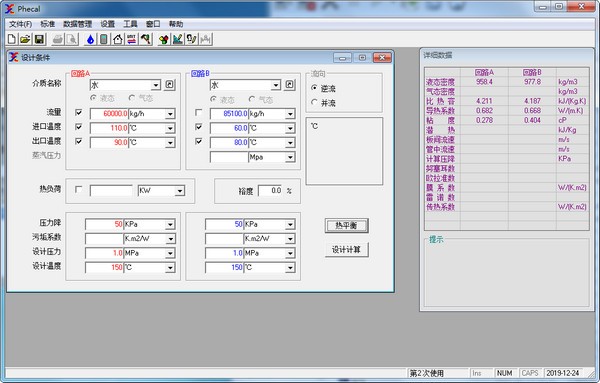600x383 pixels.
Task: Click loop A fouling factor input field
Action: point(104,239)
